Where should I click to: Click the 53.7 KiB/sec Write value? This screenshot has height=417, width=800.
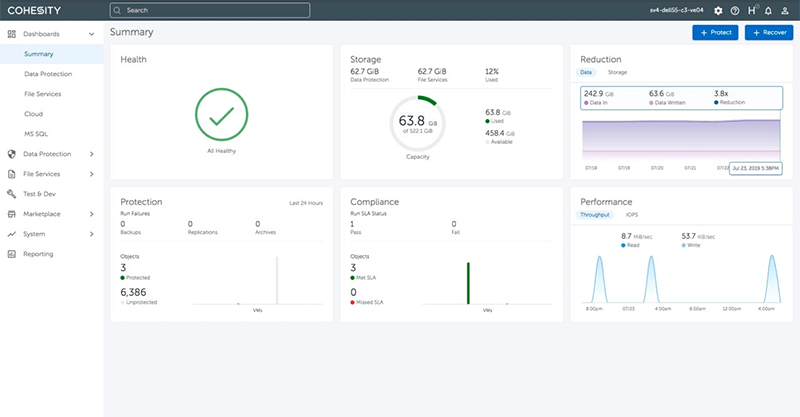point(698,236)
